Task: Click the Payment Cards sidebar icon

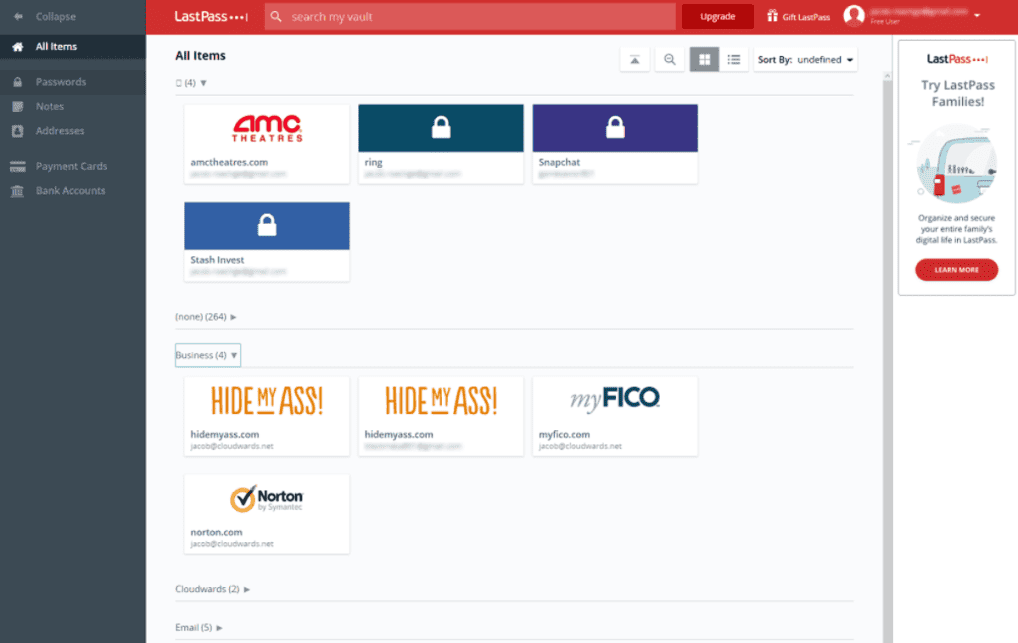Action: [17, 166]
